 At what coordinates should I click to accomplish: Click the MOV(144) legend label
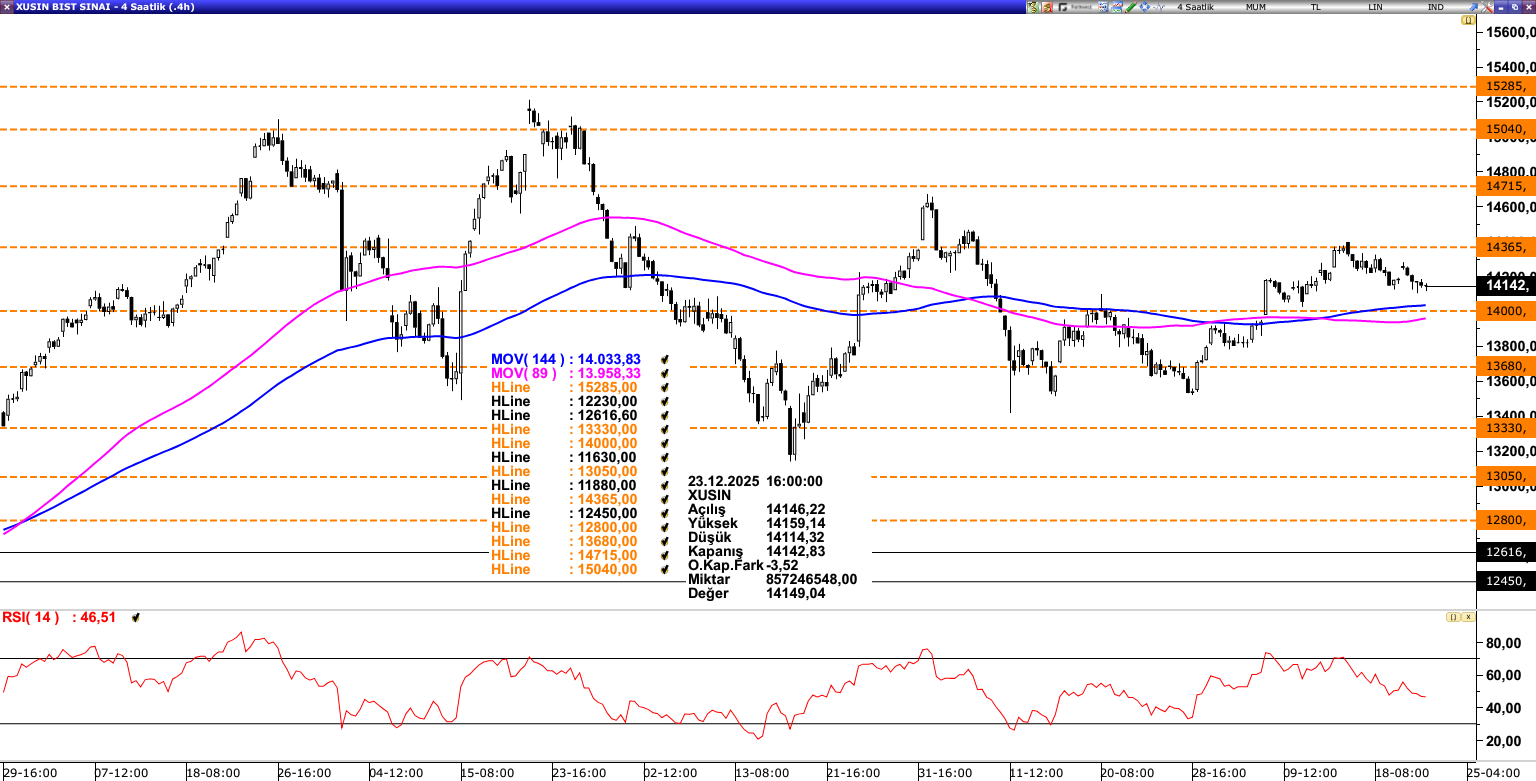point(526,359)
